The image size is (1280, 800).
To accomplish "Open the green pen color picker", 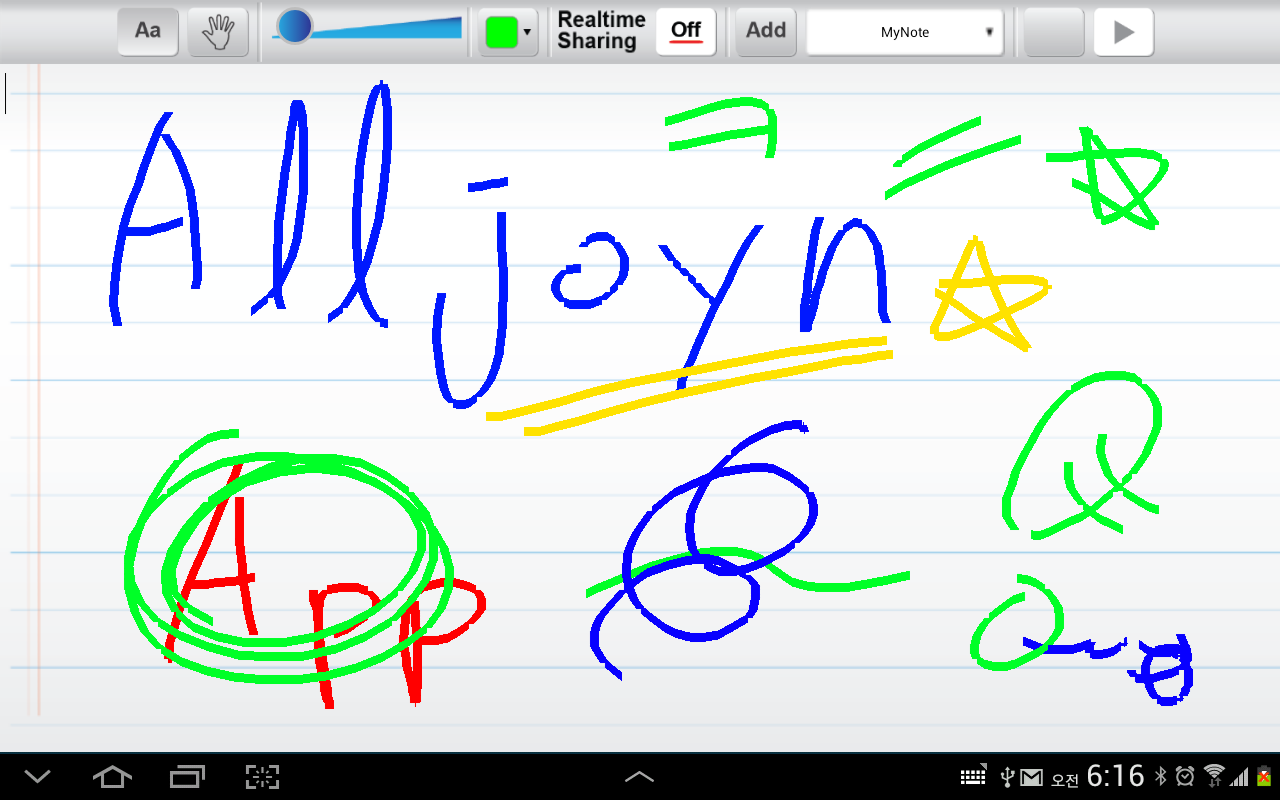I will point(501,32).
